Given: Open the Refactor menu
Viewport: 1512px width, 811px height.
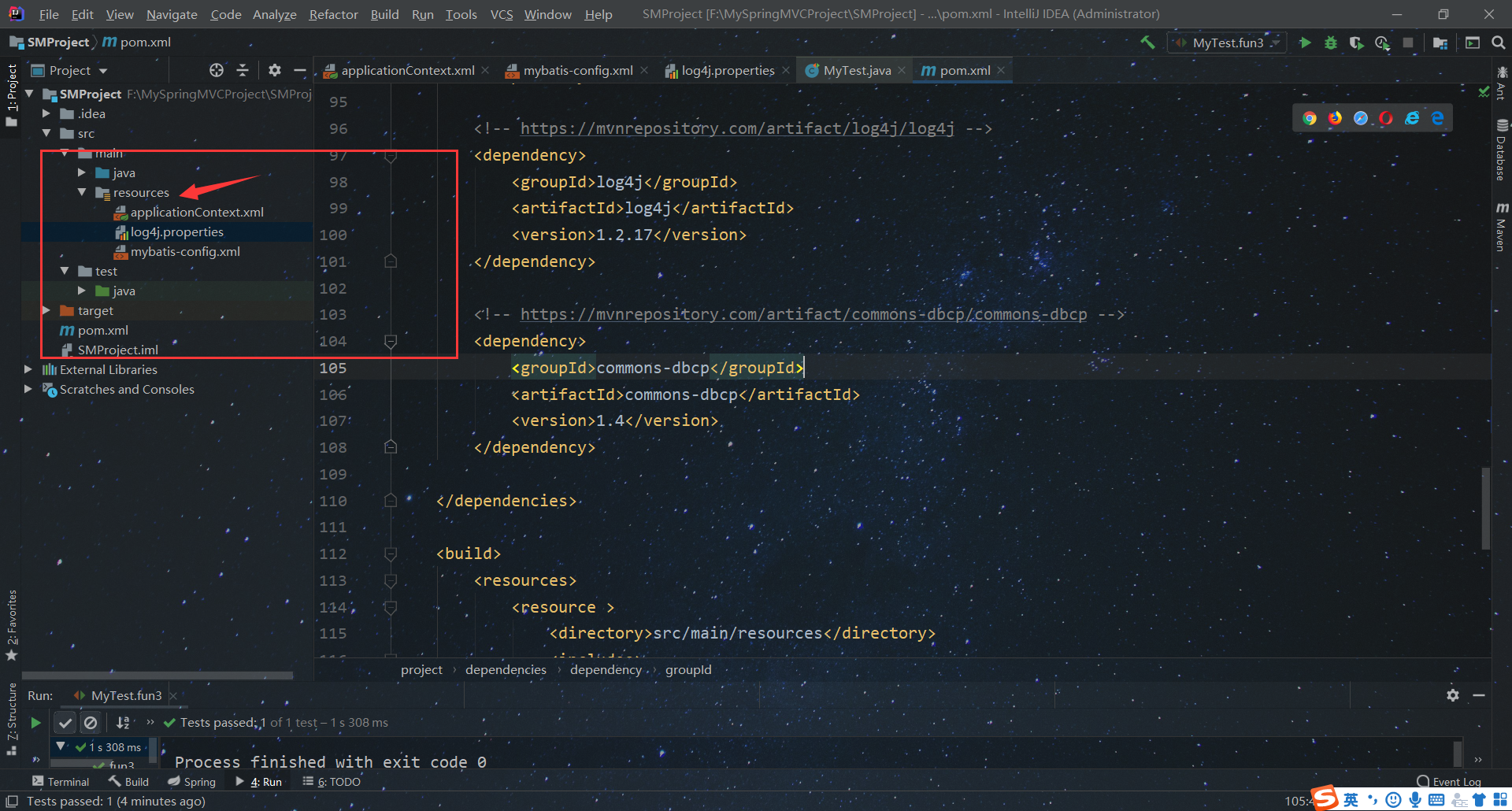Looking at the screenshot, I should 333,14.
